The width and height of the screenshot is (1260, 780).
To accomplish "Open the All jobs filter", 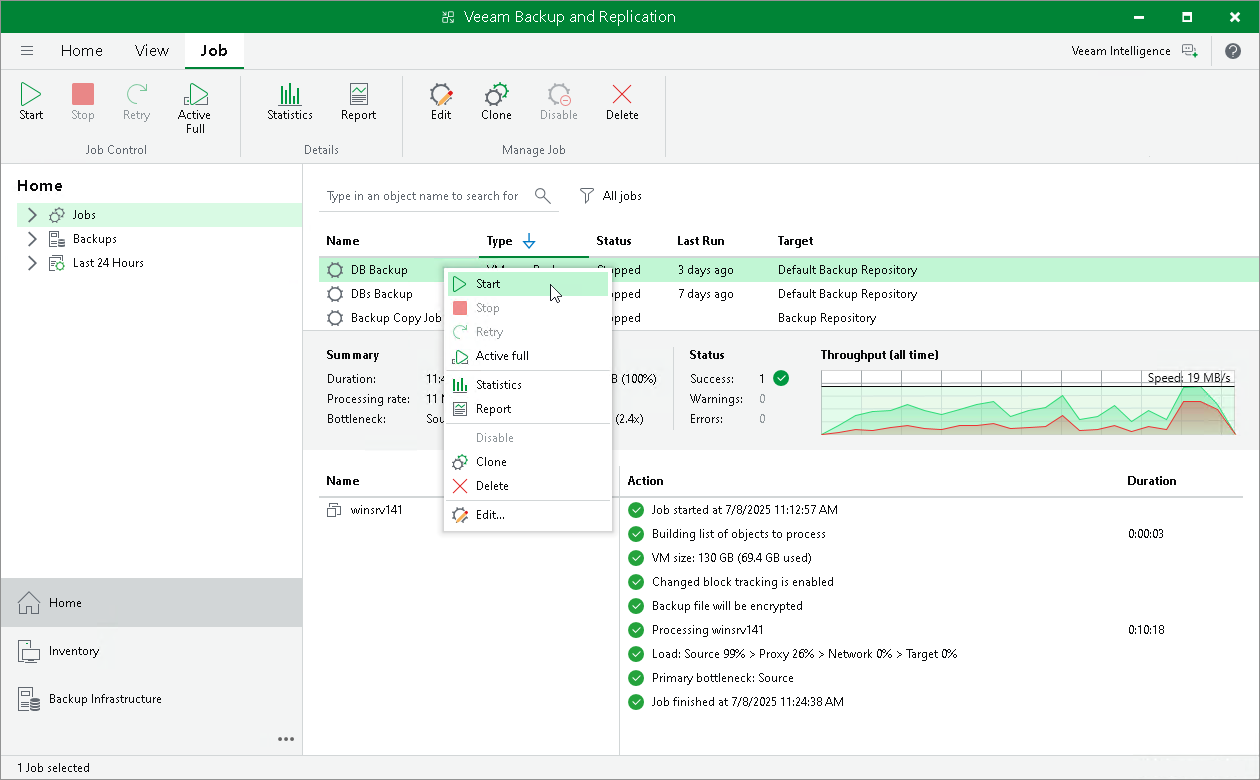I will [611, 196].
